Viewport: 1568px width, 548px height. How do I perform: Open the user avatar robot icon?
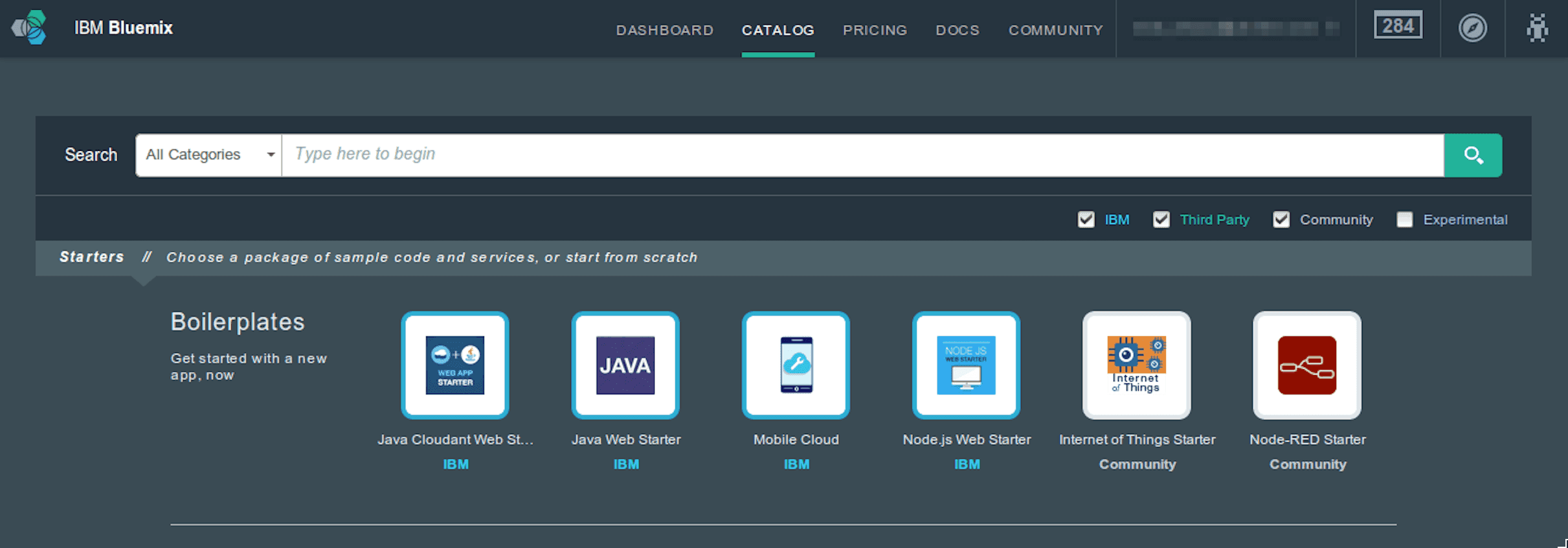tap(1537, 28)
